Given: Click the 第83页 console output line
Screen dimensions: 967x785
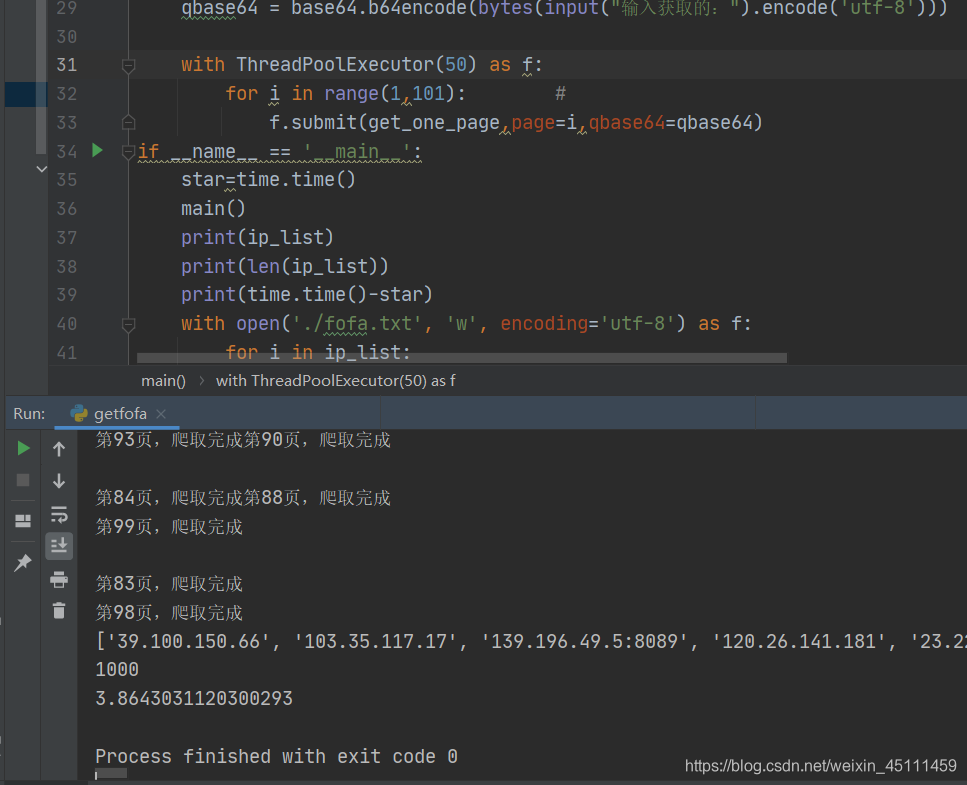Looking at the screenshot, I should click(x=169, y=584).
